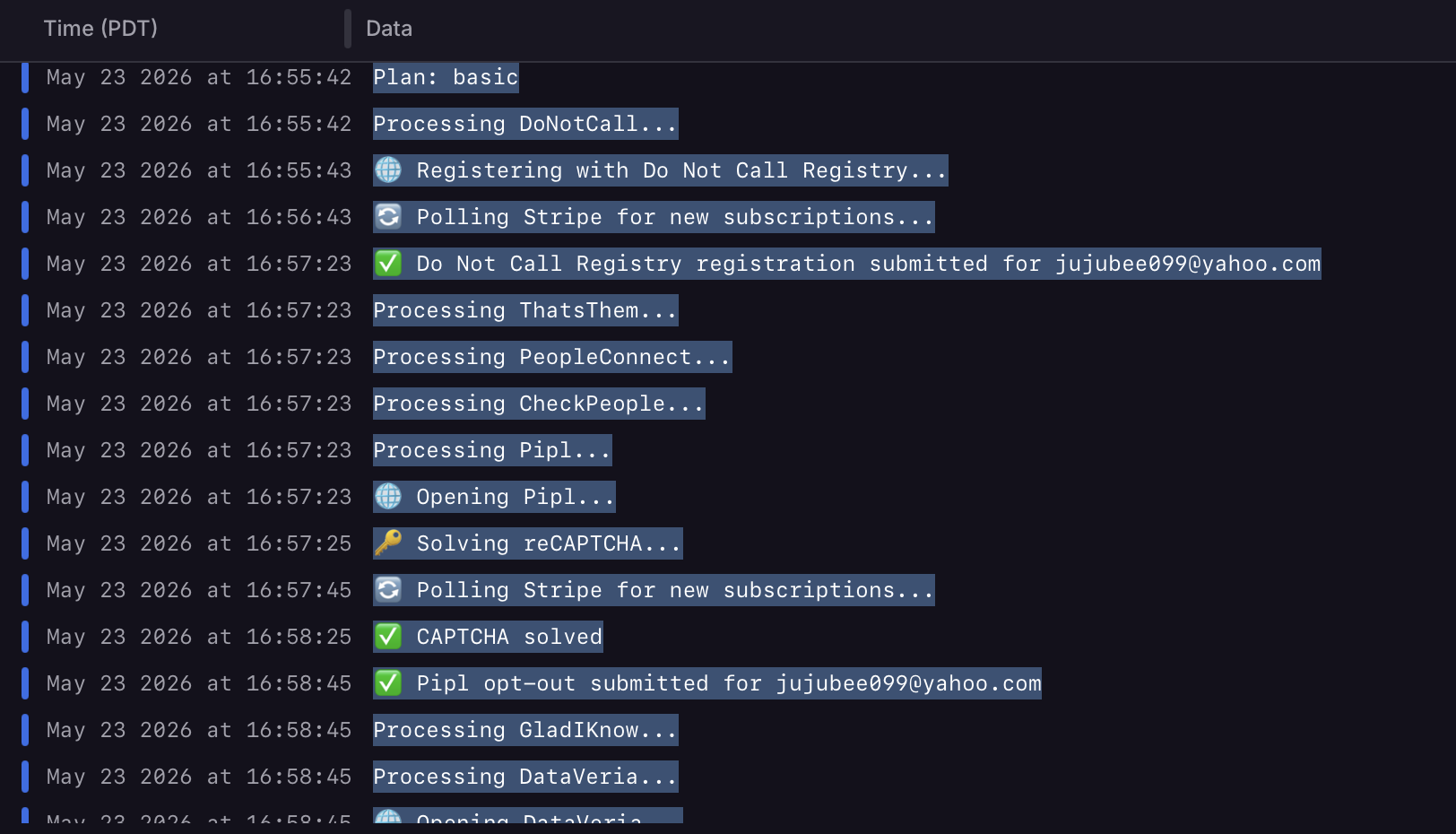Image resolution: width=1456 pixels, height=834 pixels.
Task: Click the green checkmark next to CAPTCHA solved
Action: pos(388,636)
